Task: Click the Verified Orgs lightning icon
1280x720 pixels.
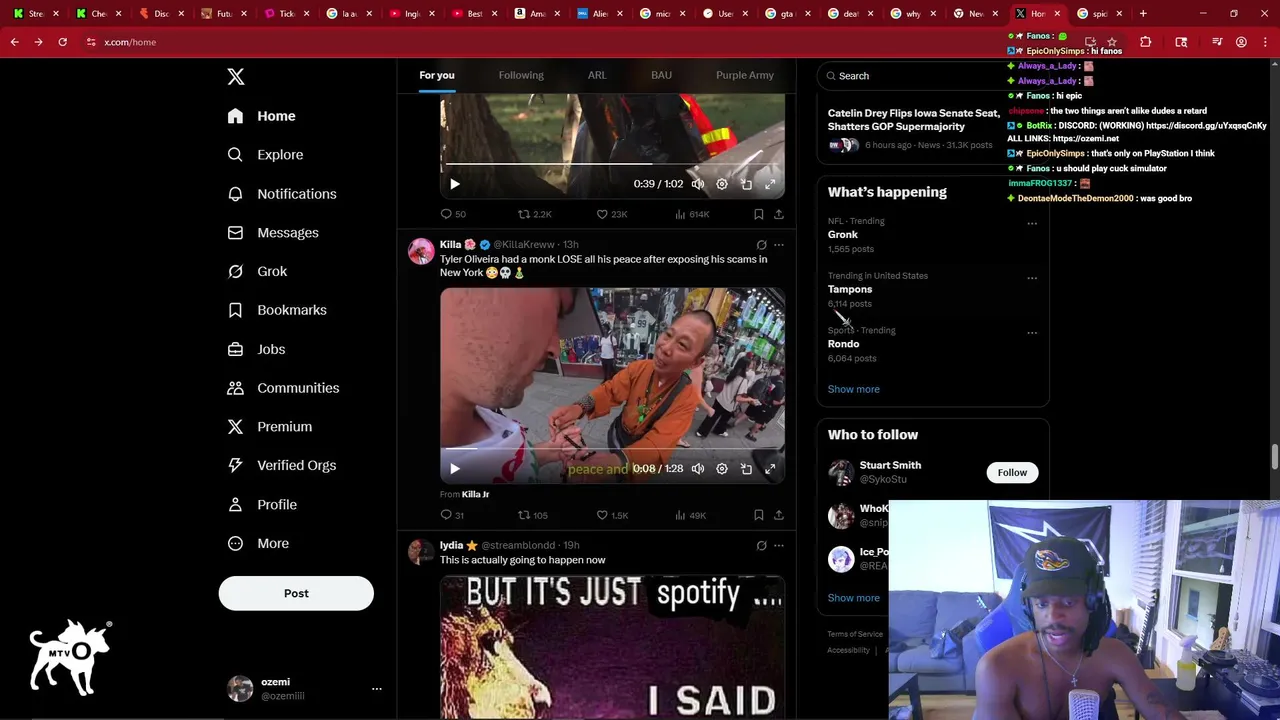Action: pyautogui.click(x=235, y=465)
